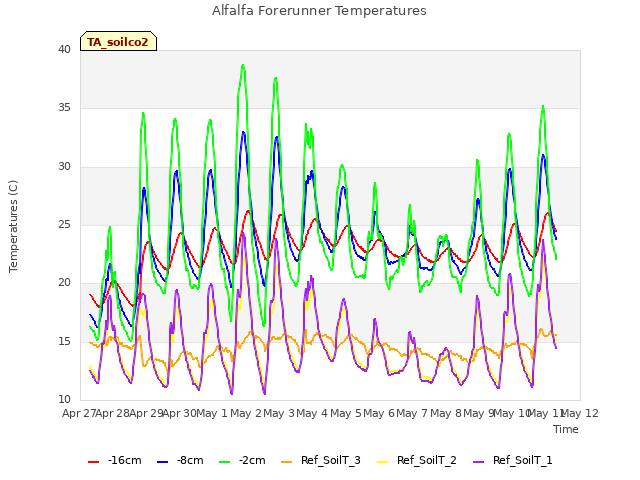Image resolution: width=640 pixels, height=480 pixels.
Task: Click the green -2cm peak on May 11
Action: click(543, 106)
